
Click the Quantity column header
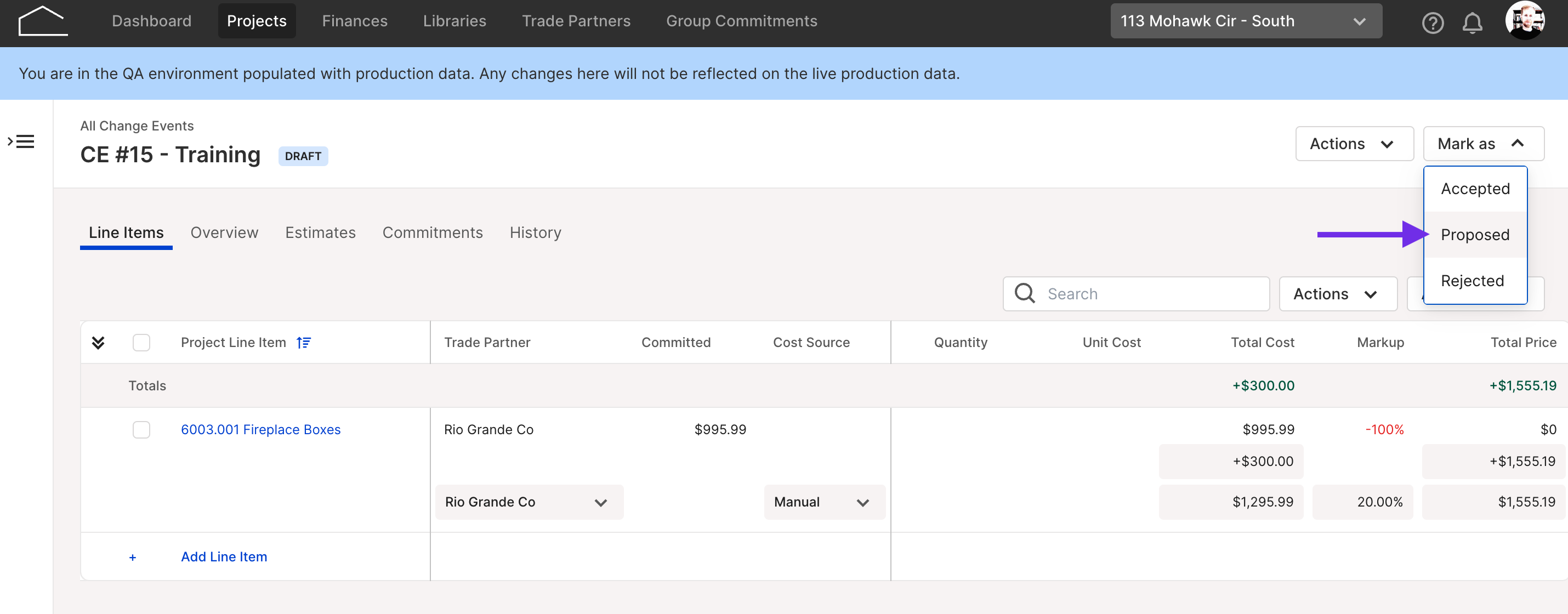[961, 343]
